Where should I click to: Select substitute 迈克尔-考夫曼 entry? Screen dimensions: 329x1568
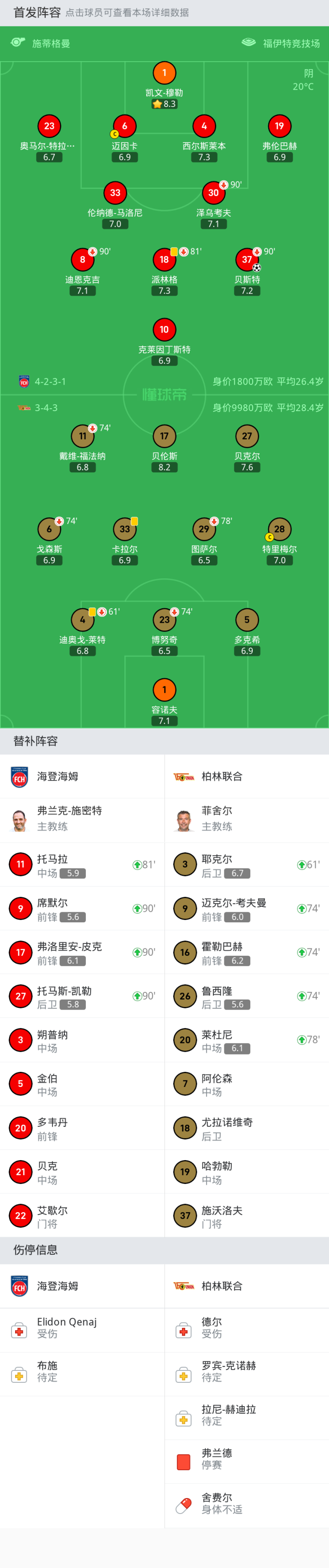click(246, 908)
